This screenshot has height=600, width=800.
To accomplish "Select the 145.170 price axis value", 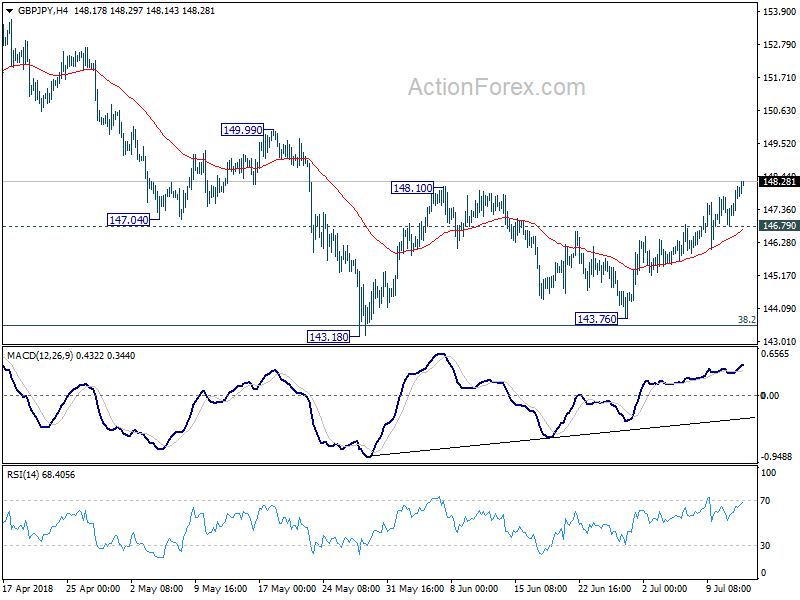I will 779,276.
